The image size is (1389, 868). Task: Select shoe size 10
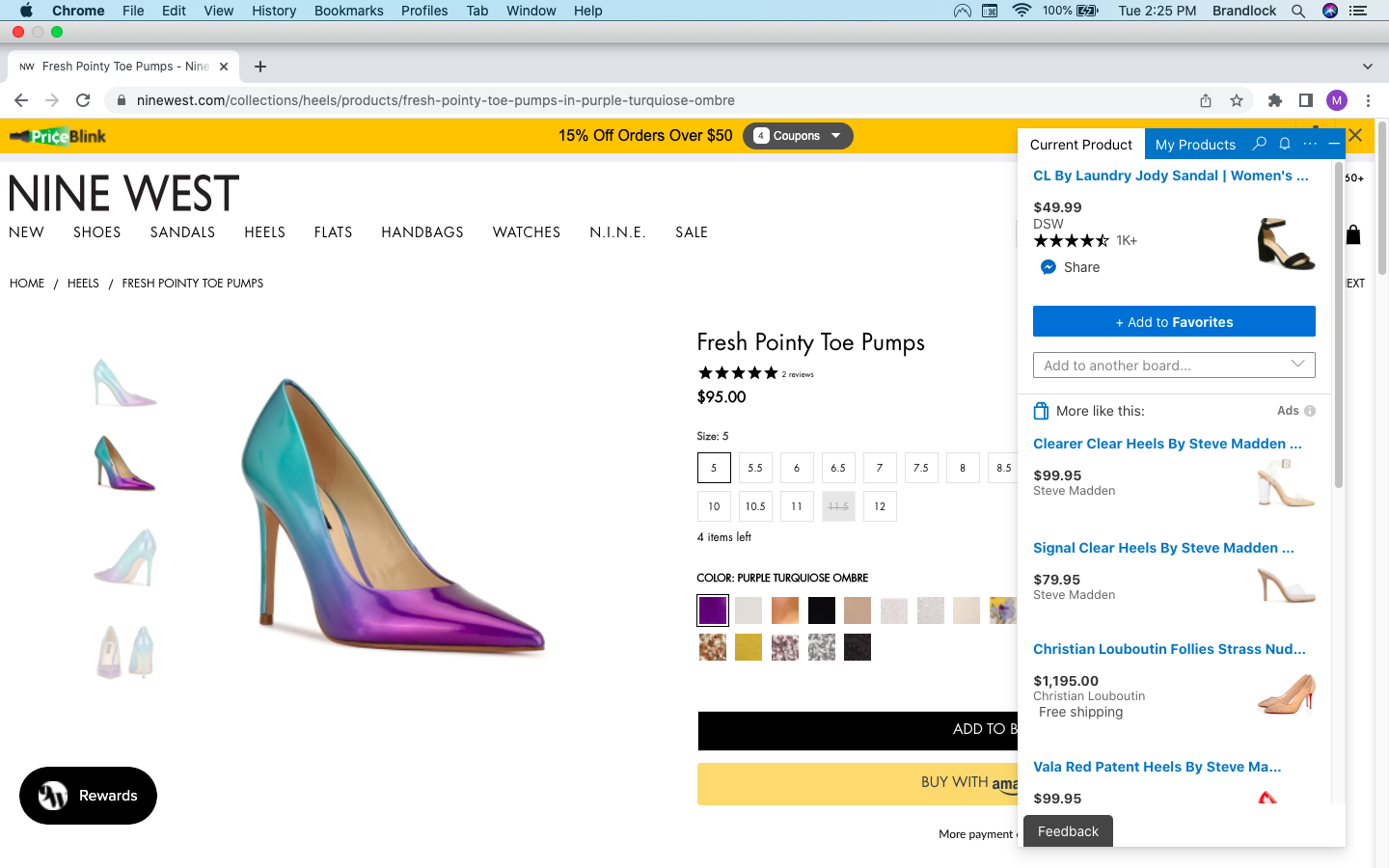[x=714, y=506]
